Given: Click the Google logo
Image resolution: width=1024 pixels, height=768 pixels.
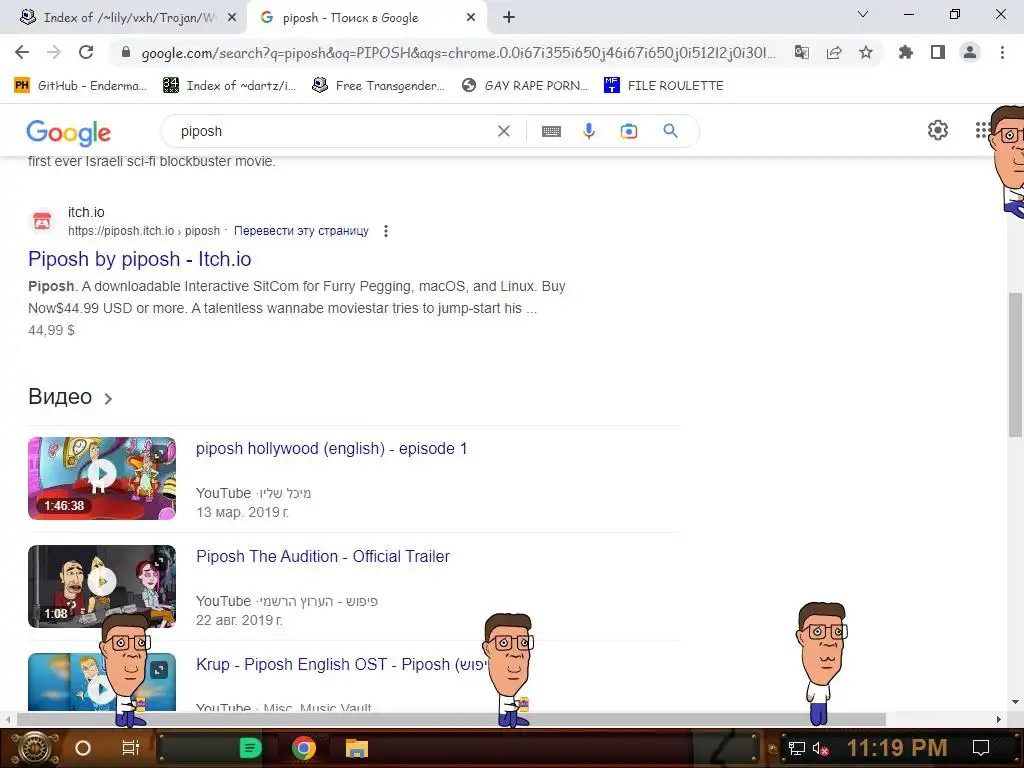Looking at the screenshot, I should tap(69, 133).
